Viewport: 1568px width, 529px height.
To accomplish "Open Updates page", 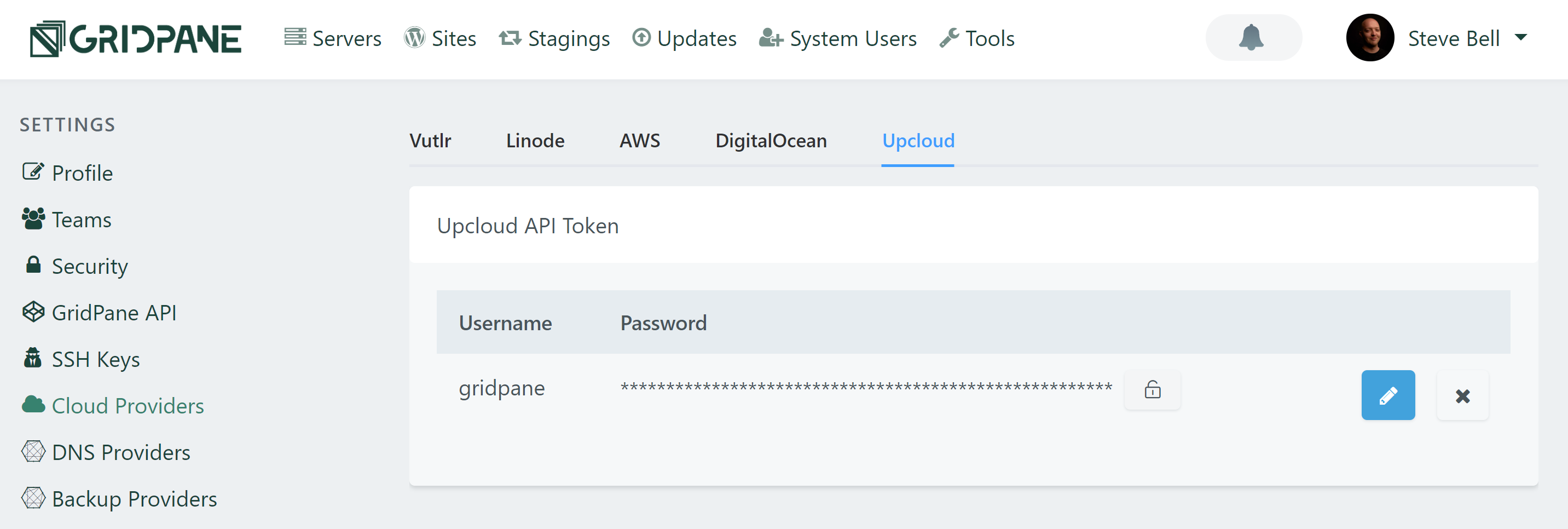I will coord(684,38).
